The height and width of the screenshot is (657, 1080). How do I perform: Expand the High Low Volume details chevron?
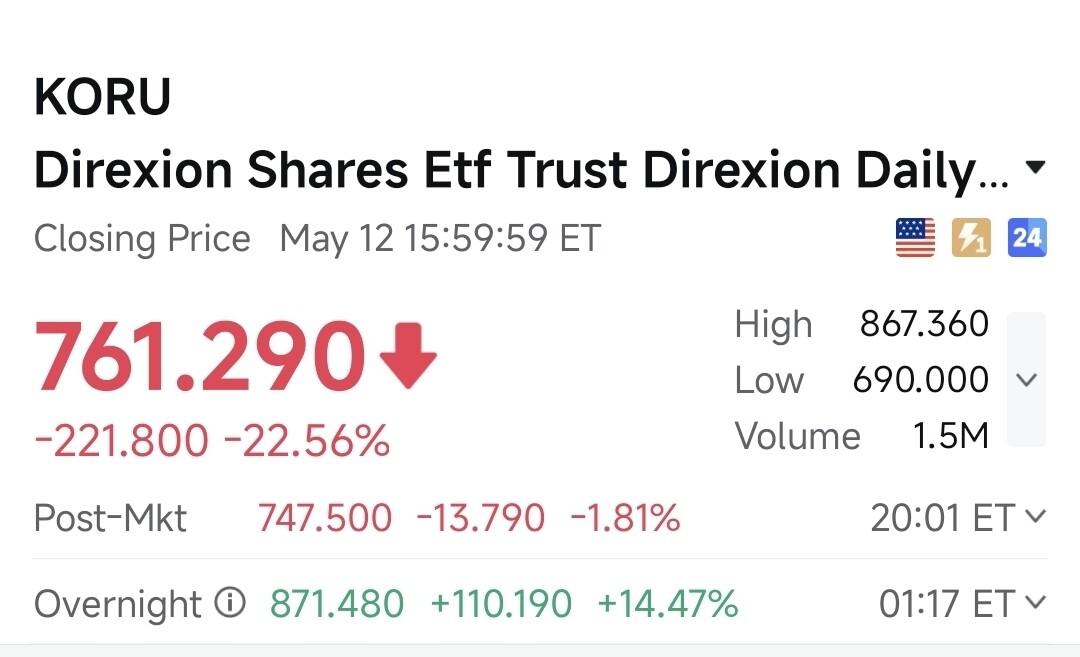(x=1026, y=379)
